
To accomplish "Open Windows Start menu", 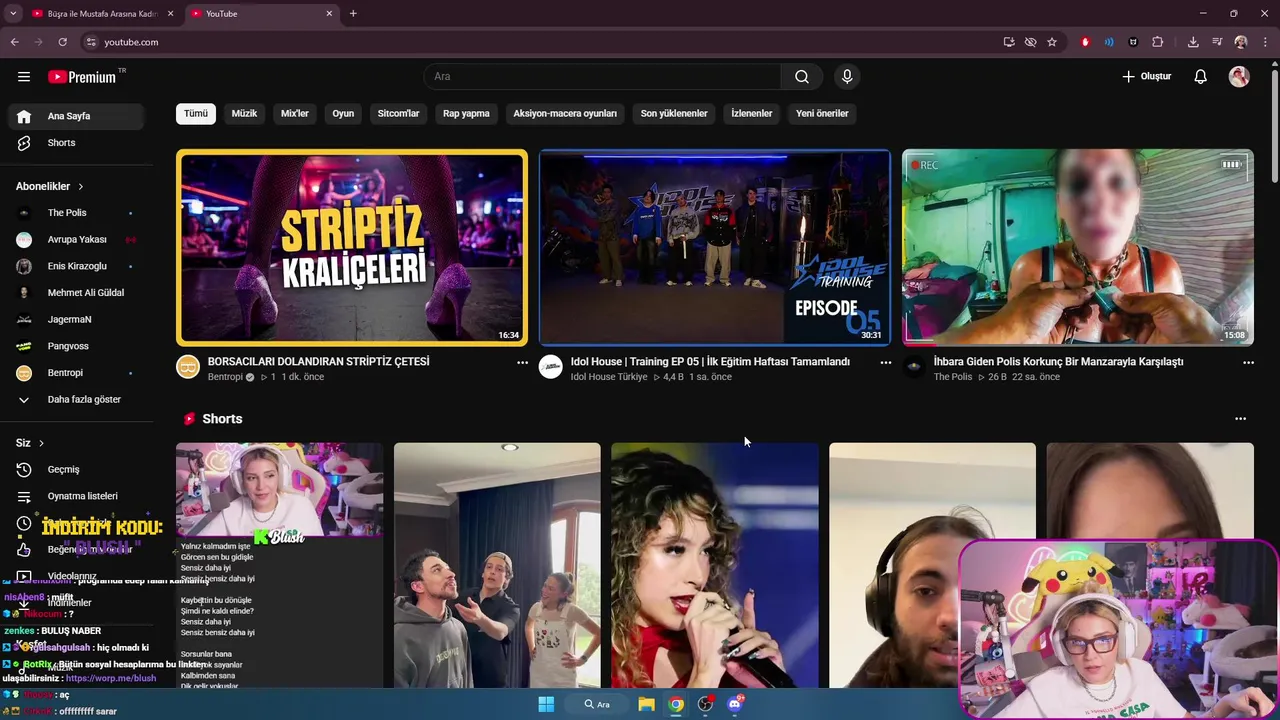I will tap(546, 704).
